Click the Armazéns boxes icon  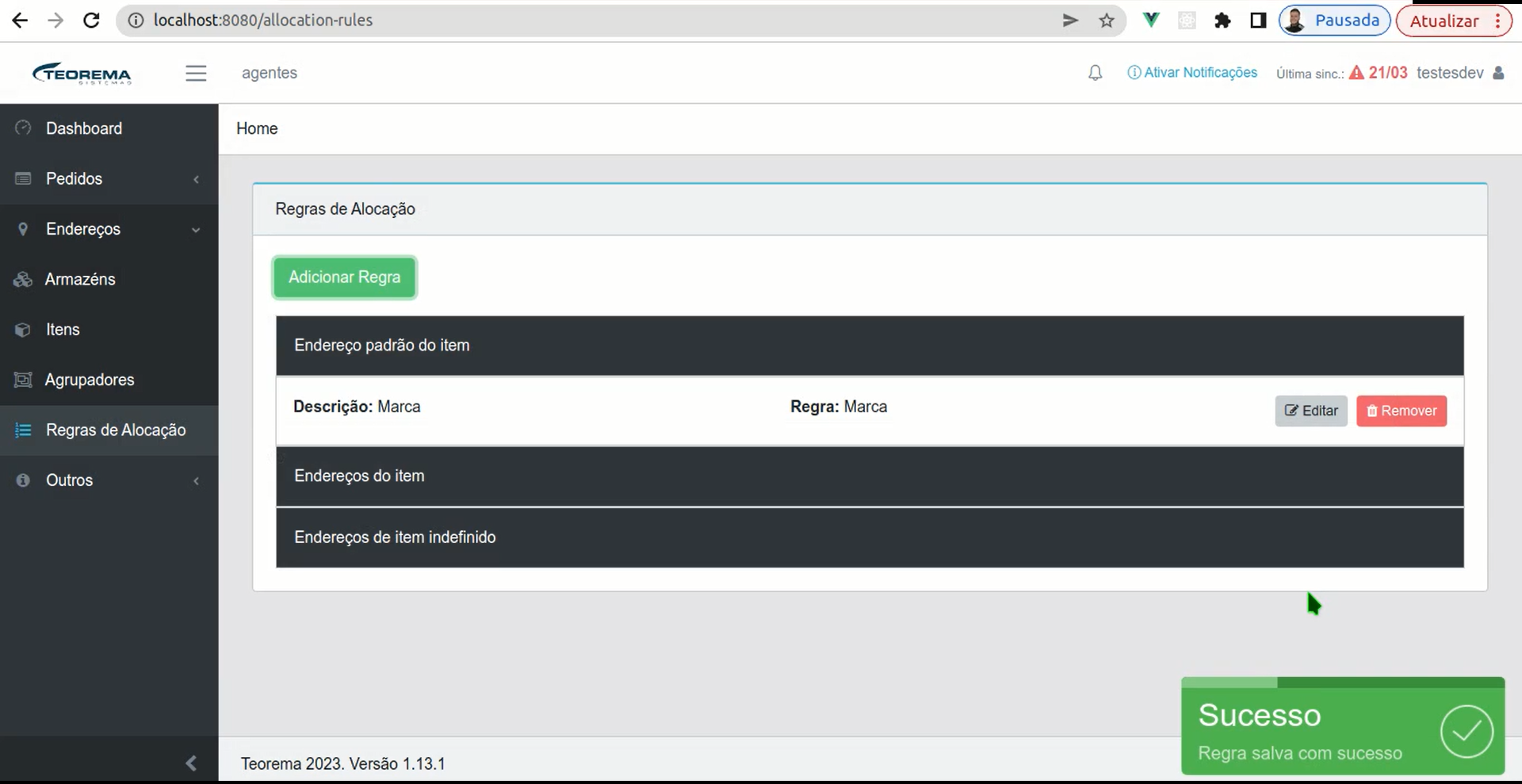coord(23,279)
